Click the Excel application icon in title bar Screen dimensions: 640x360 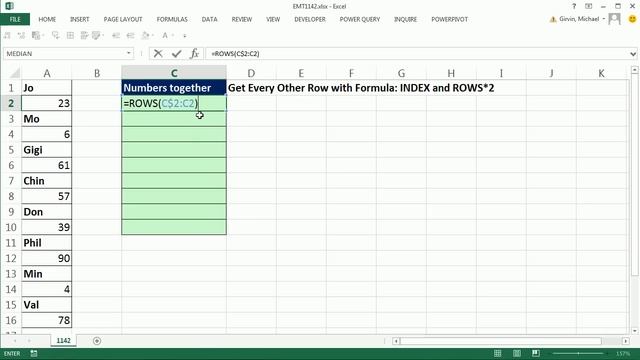tap(9, 6)
